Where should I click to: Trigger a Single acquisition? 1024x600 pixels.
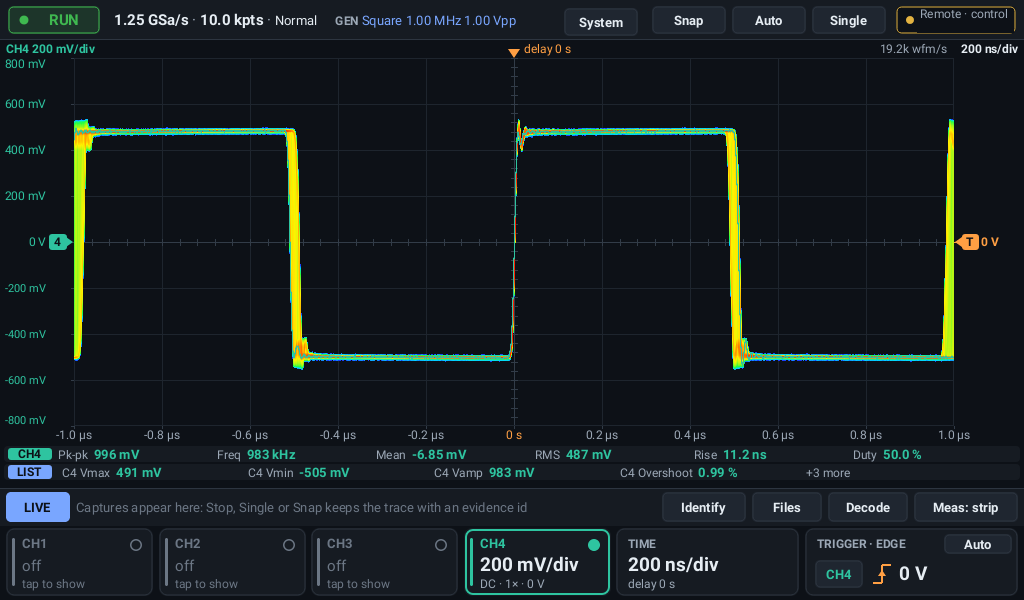pos(848,21)
